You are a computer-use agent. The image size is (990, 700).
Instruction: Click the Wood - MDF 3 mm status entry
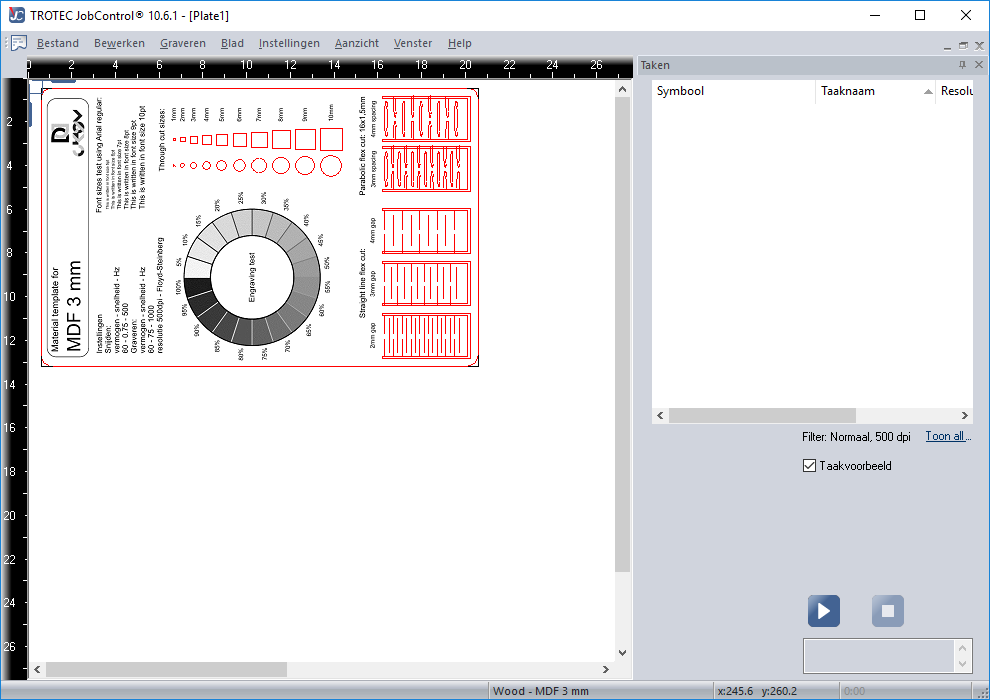pyautogui.click(x=540, y=691)
